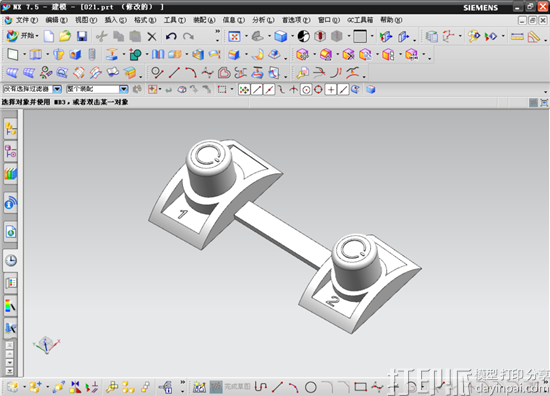Image resolution: width=550 pixels, height=396 pixels.
Task: Click the New file icon
Action: [x=49, y=36]
